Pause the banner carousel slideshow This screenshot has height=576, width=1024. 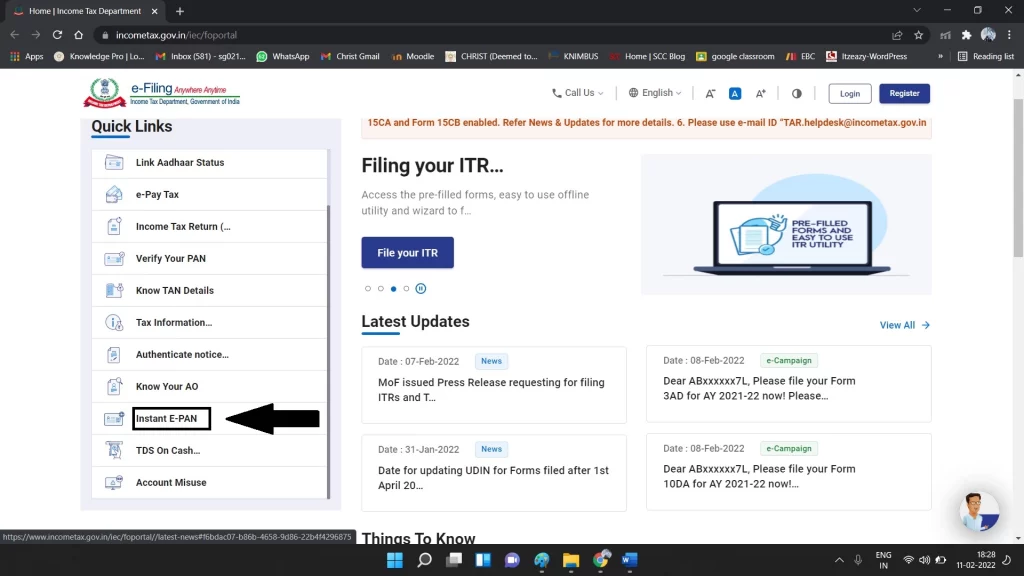pos(421,289)
